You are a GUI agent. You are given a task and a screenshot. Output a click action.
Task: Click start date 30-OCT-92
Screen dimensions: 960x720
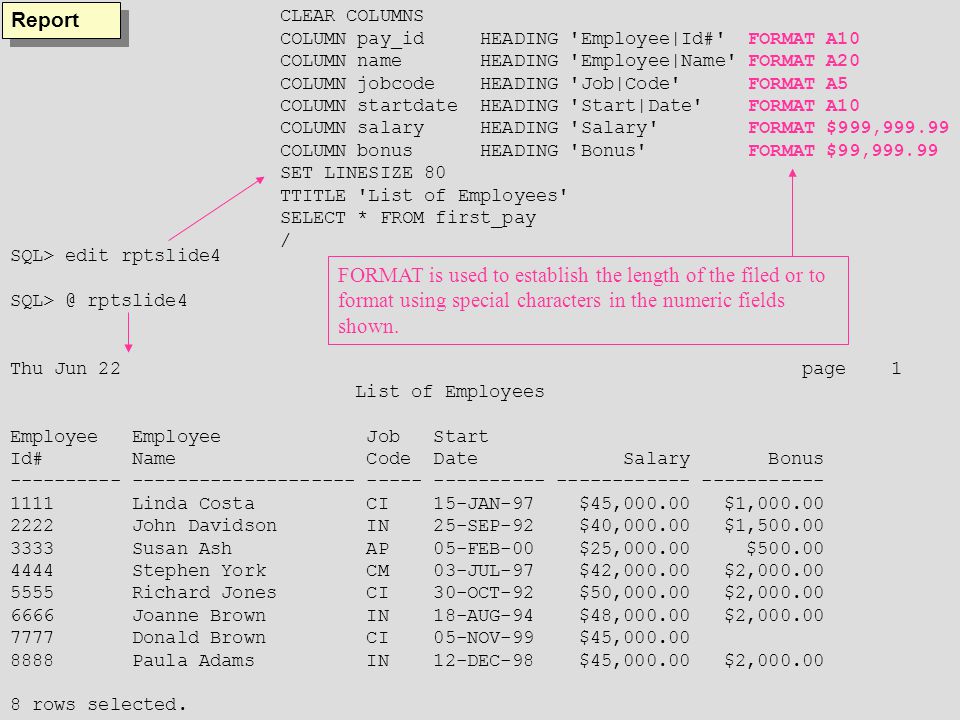483,593
